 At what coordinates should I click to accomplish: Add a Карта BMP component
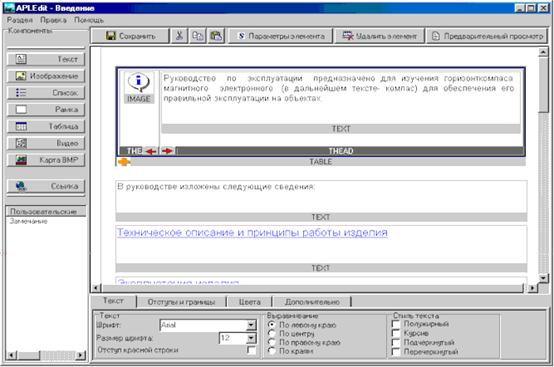click(x=46, y=160)
